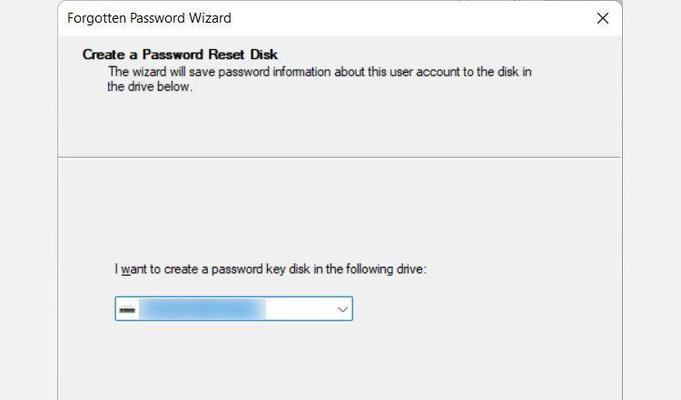681x400 pixels.
Task: Click the blank area below the drive combo box
Action: pos(339,360)
